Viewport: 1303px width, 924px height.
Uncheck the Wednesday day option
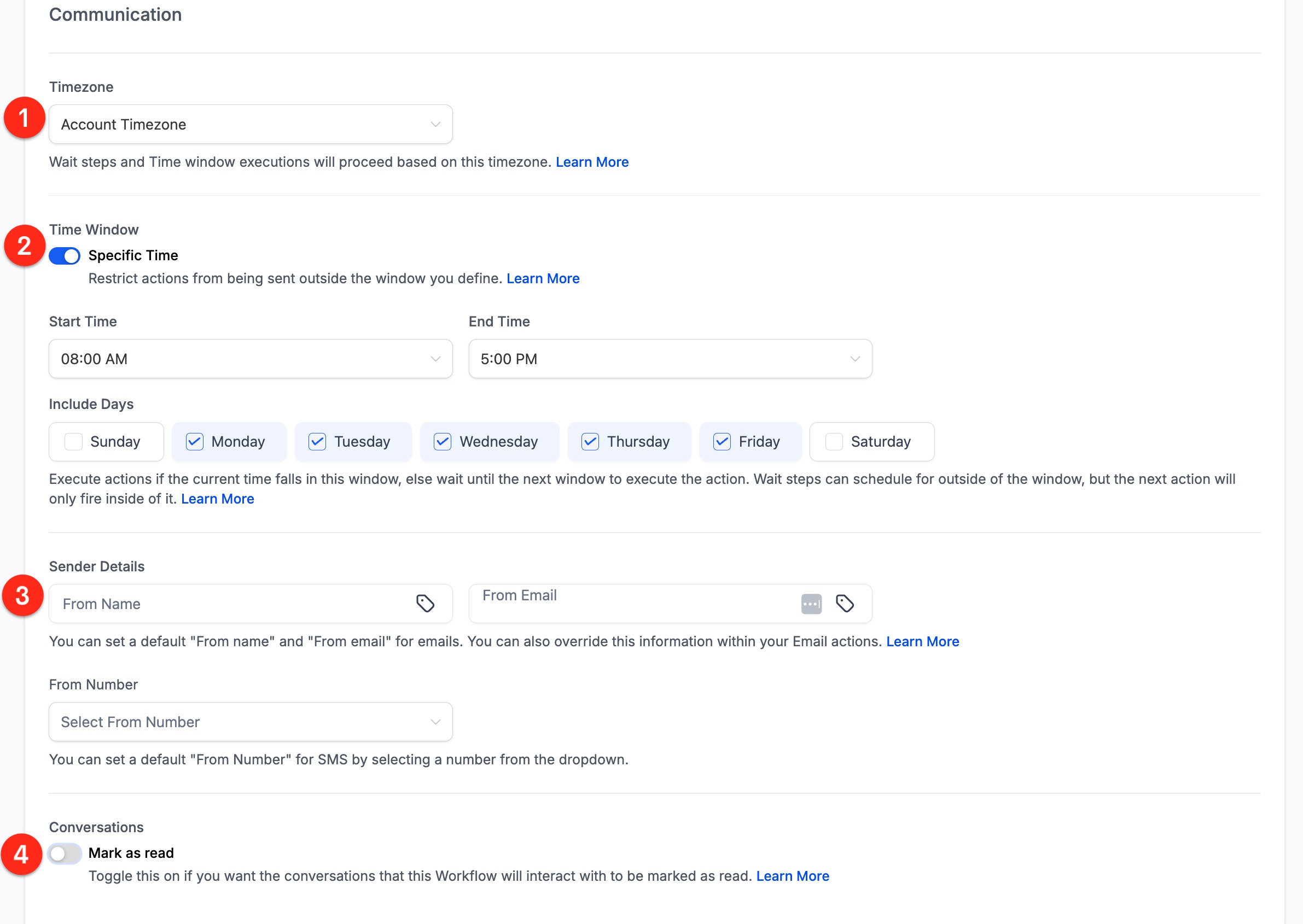click(x=443, y=442)
